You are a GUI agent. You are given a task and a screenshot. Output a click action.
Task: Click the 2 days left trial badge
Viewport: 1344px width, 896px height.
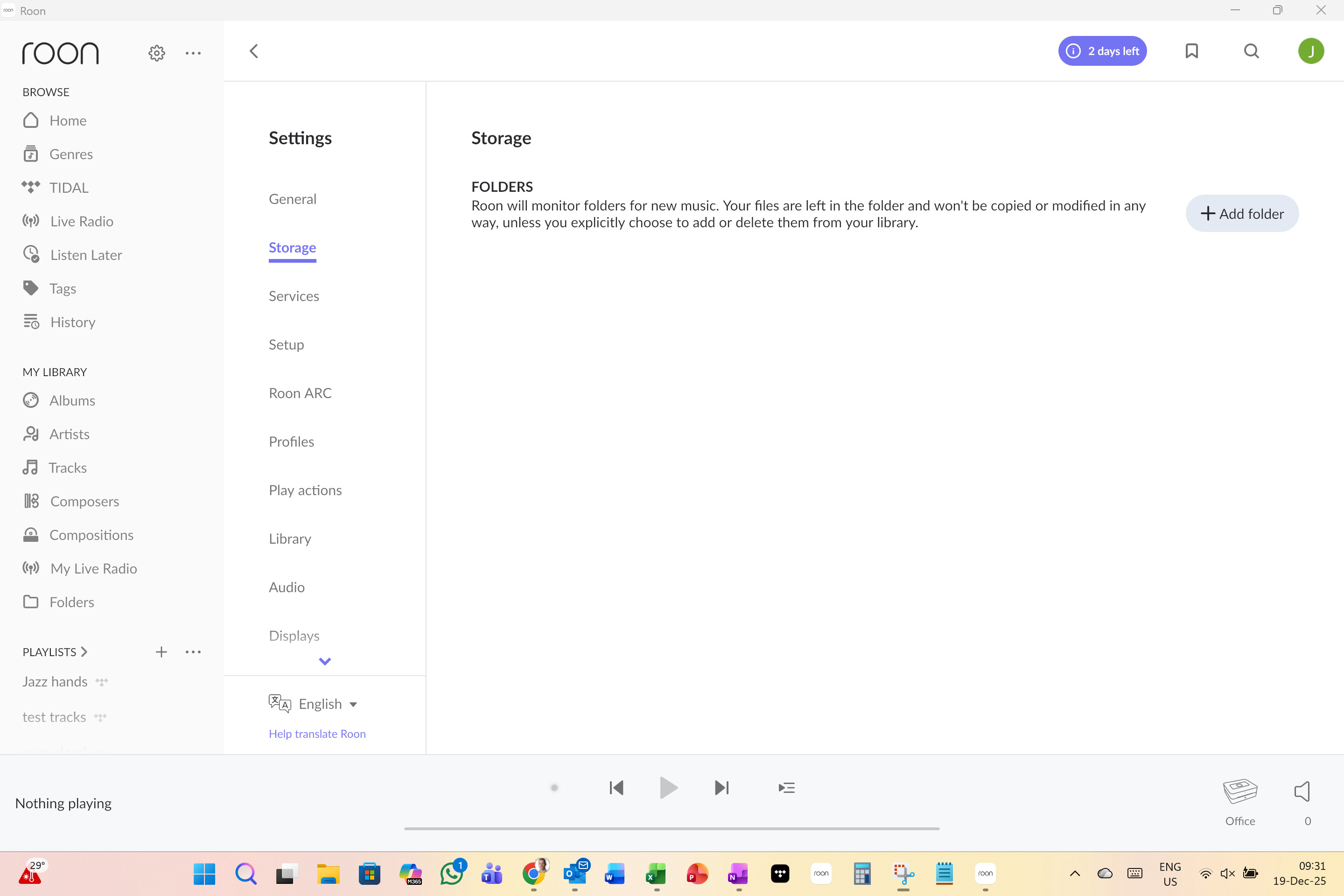coord(1102,51)
